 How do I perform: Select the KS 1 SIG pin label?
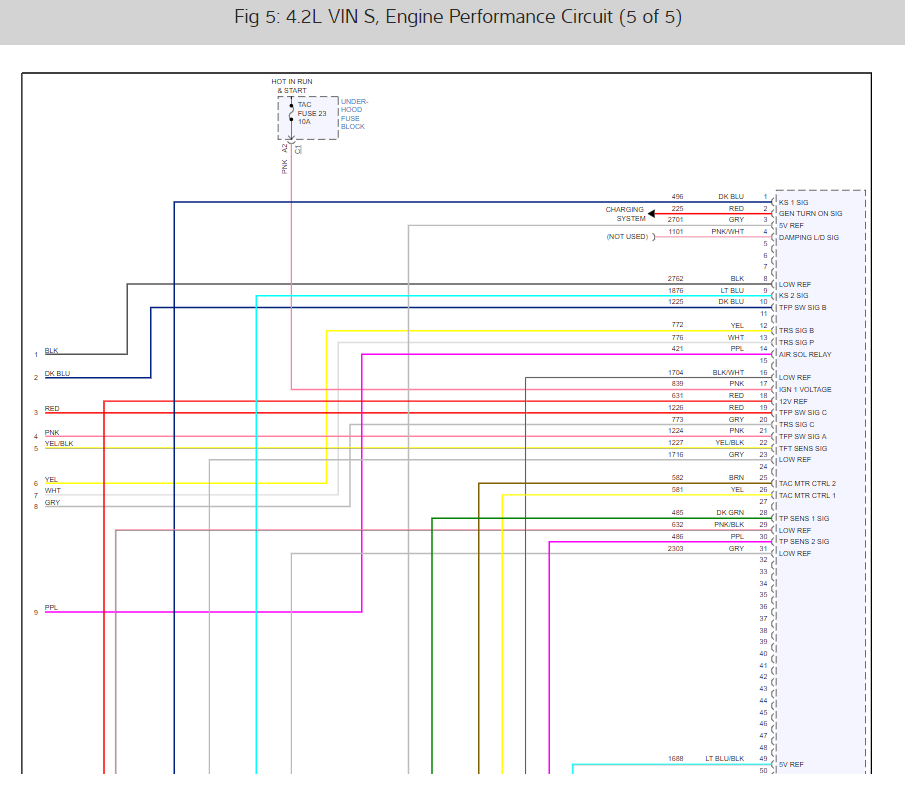click(x=793, y=203)
